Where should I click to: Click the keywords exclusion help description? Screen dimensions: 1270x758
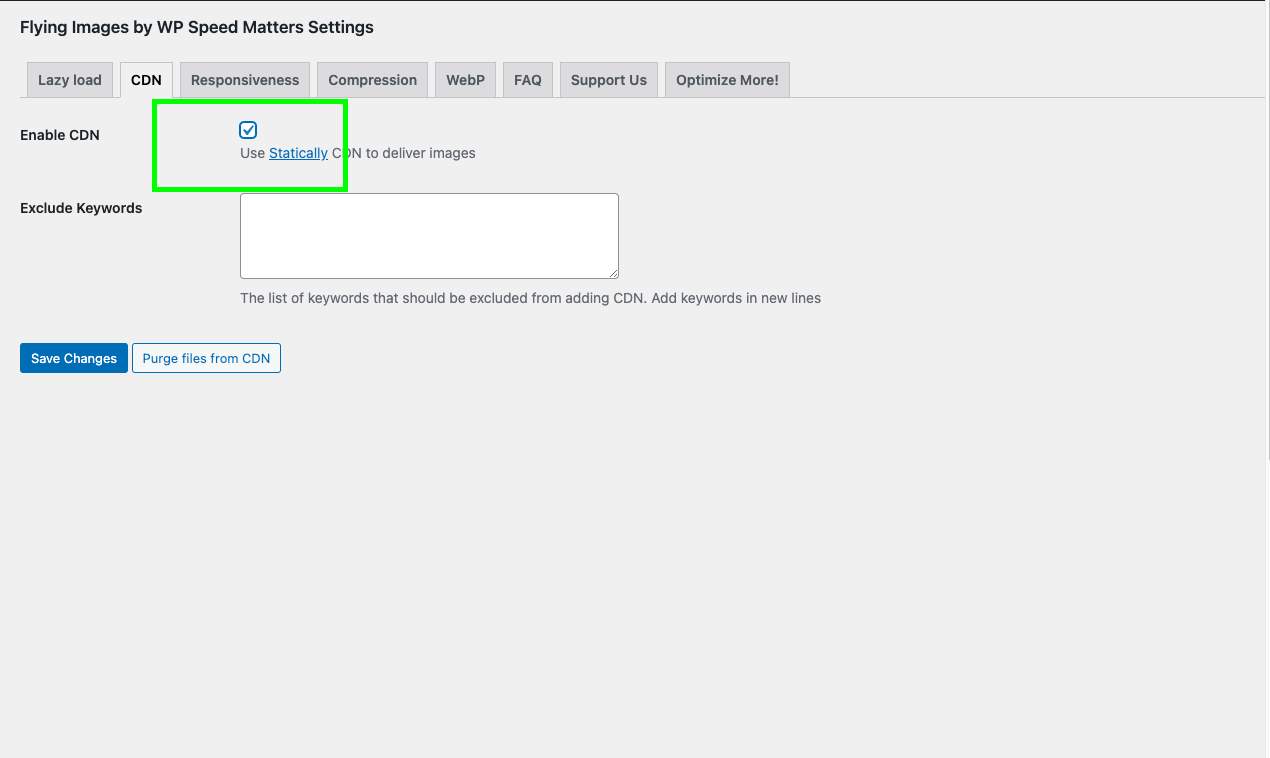(530, 298)
